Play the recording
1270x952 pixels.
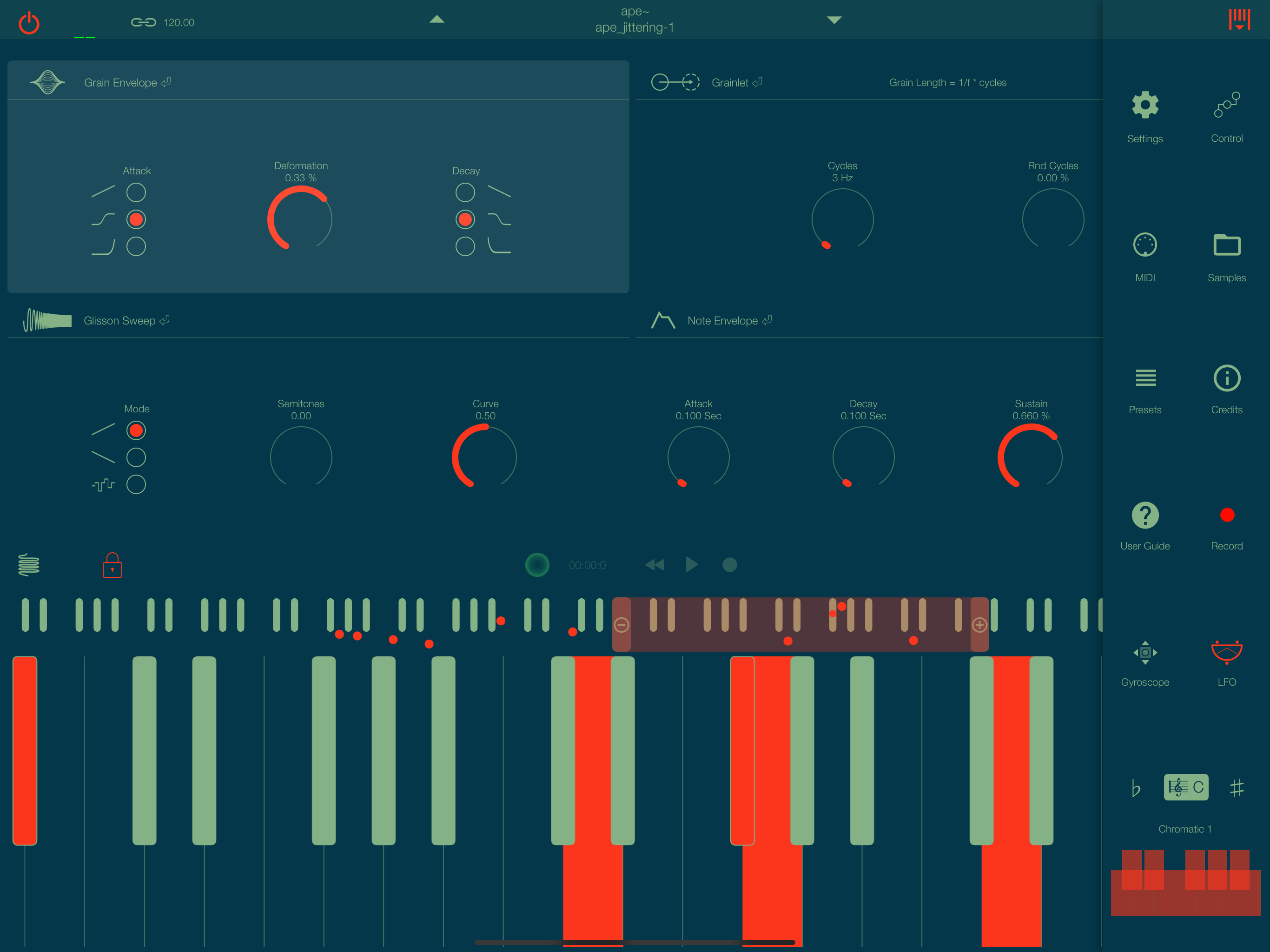[692, 564]
